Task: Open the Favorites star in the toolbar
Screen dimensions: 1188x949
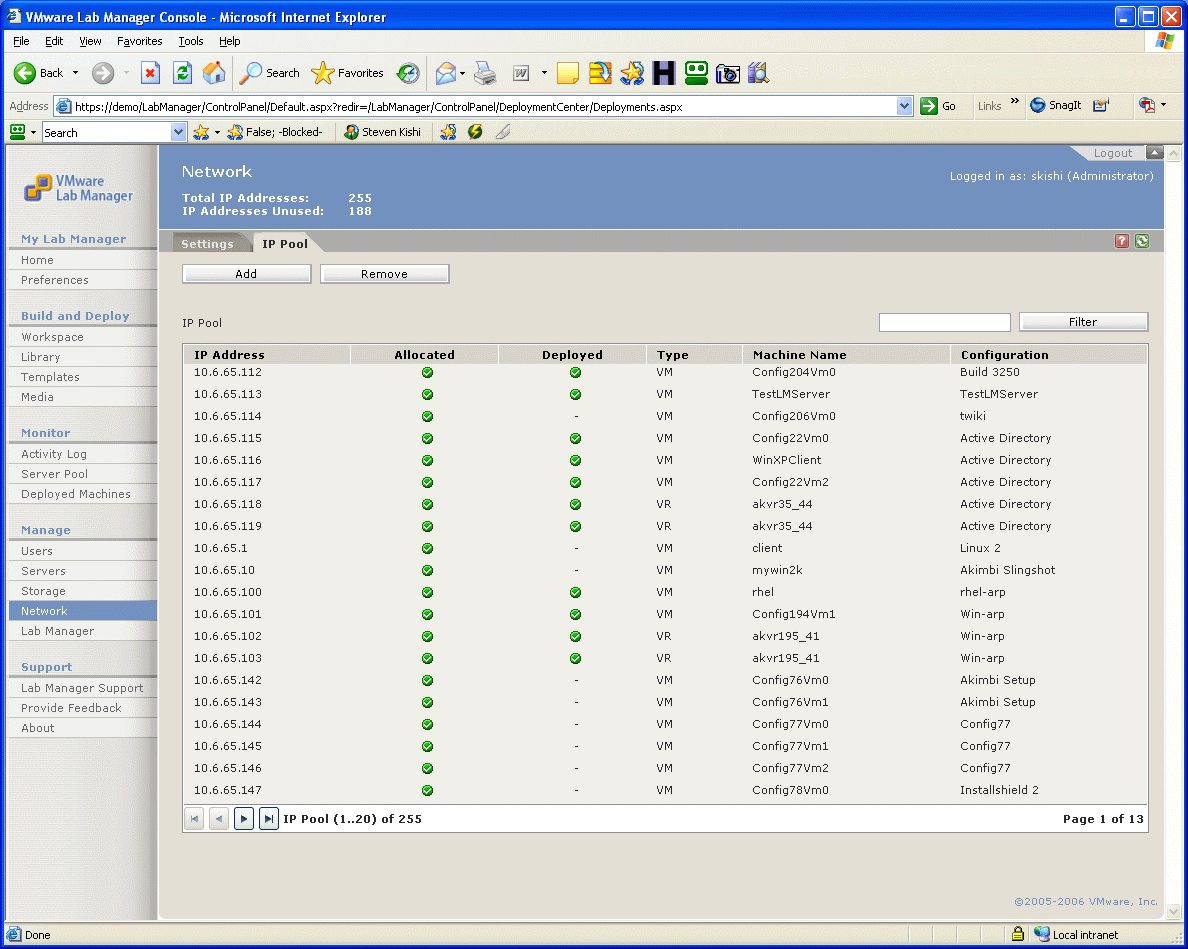Action: click(x=322, y=73)
